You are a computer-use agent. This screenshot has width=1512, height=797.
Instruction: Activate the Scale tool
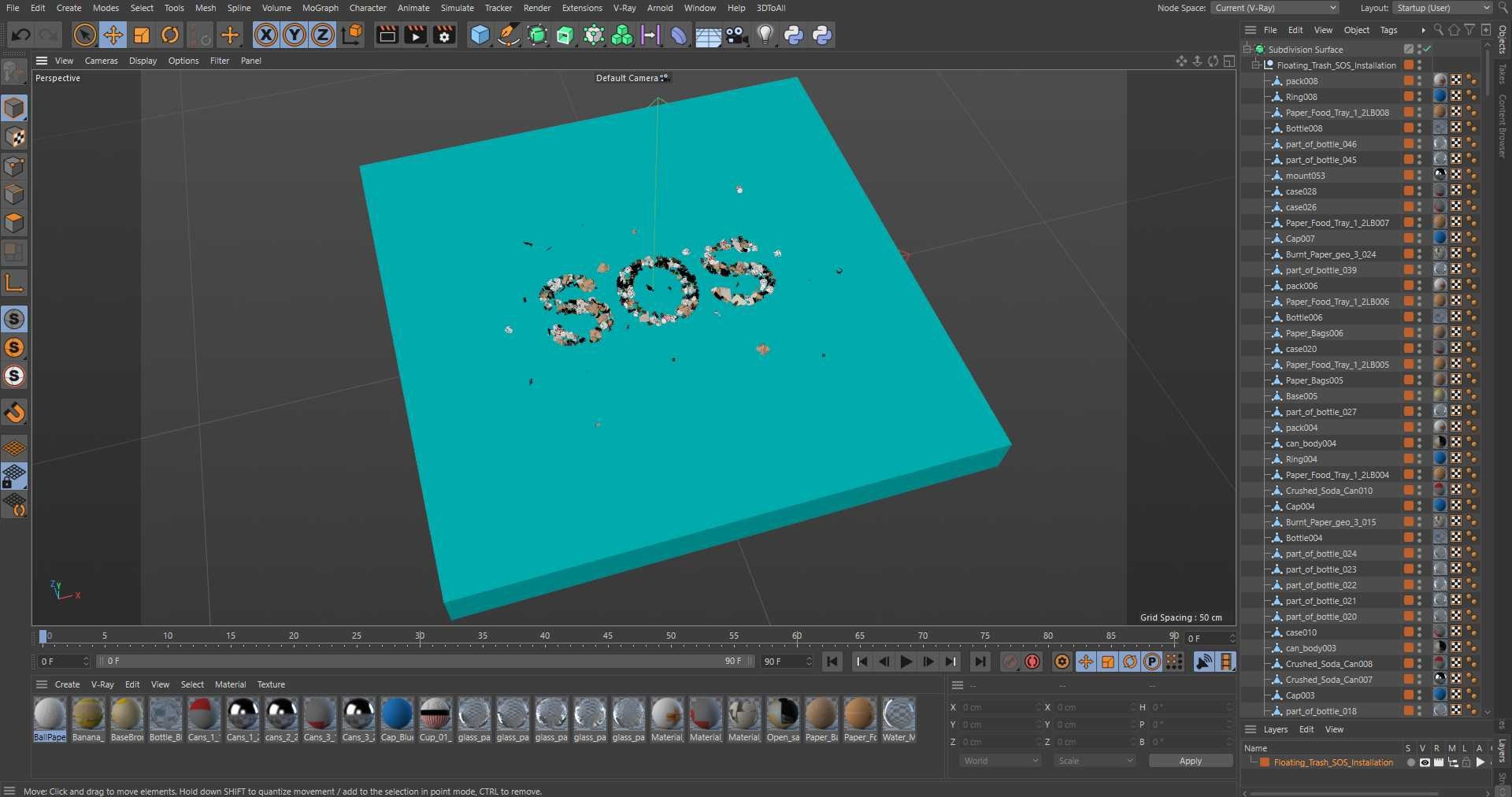(142, 35)
